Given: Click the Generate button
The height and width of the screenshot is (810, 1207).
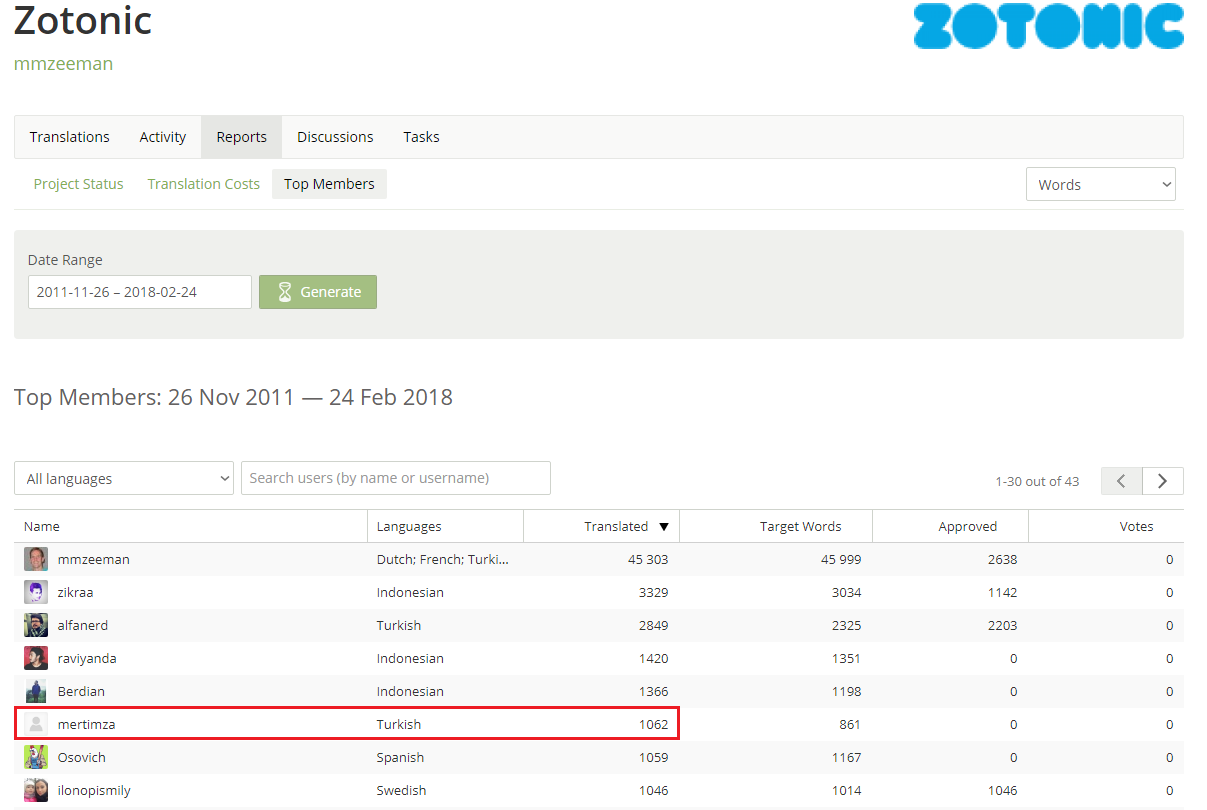Looking at the screenshot, I should tap(318, 292).
